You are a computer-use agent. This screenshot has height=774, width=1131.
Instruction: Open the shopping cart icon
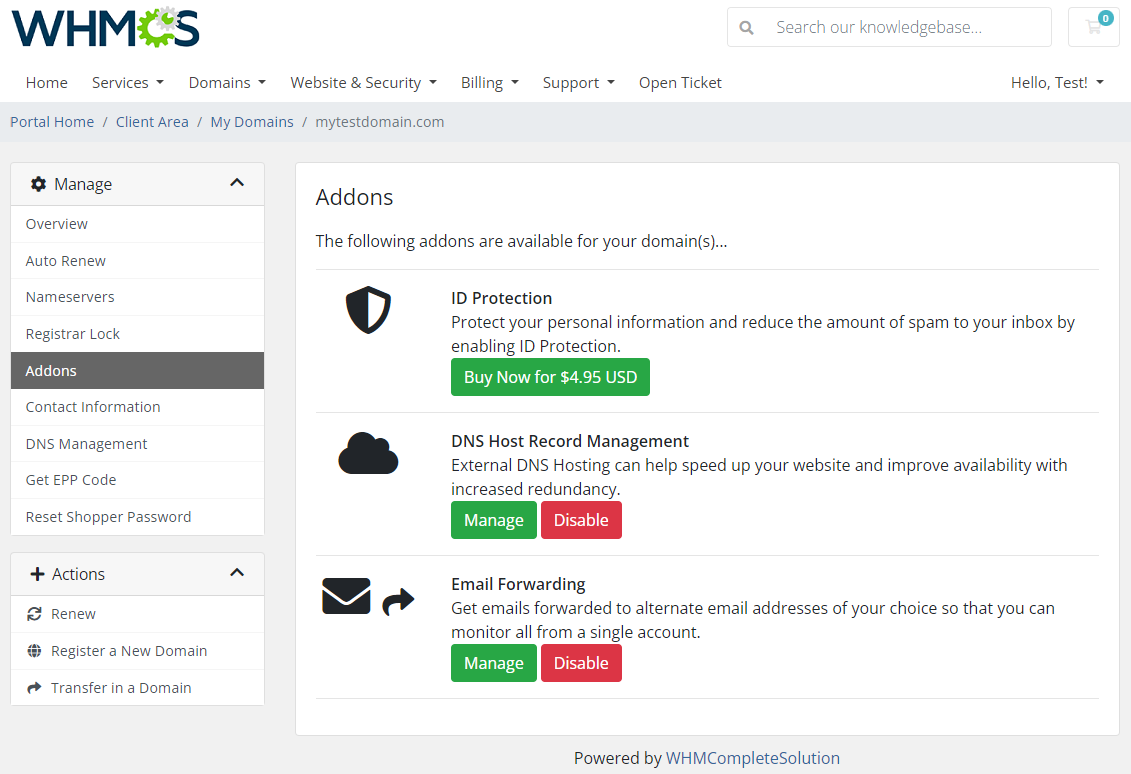(1093, 27)
